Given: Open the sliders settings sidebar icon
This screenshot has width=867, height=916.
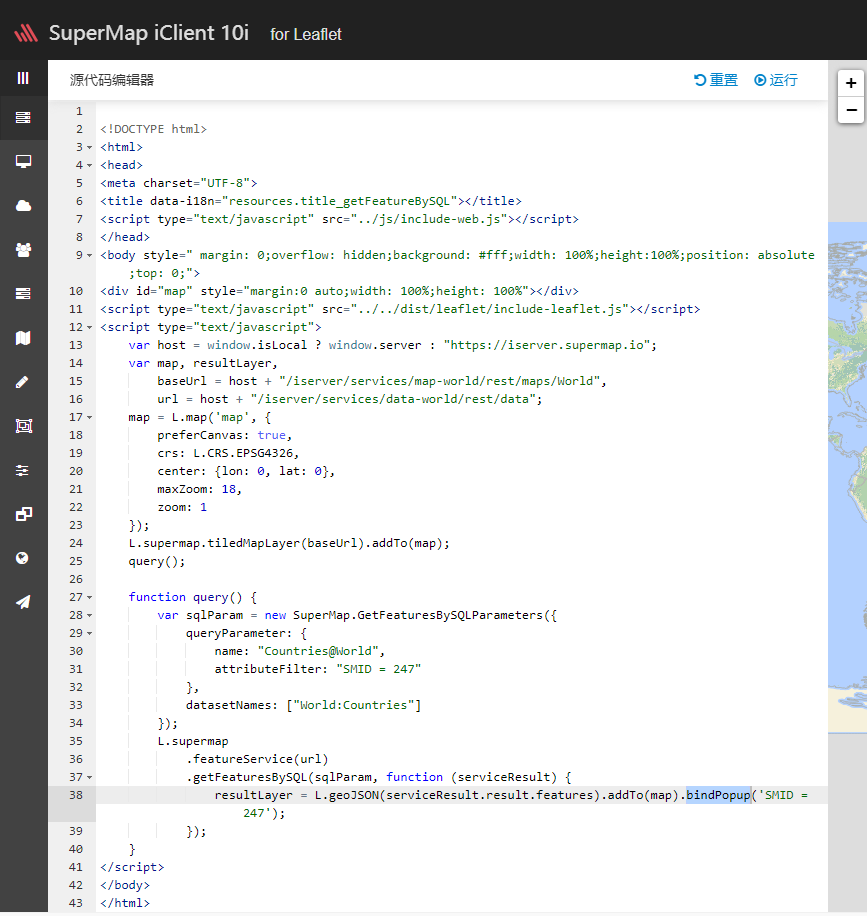Looking at the screenshot, I should click(23, 470).
